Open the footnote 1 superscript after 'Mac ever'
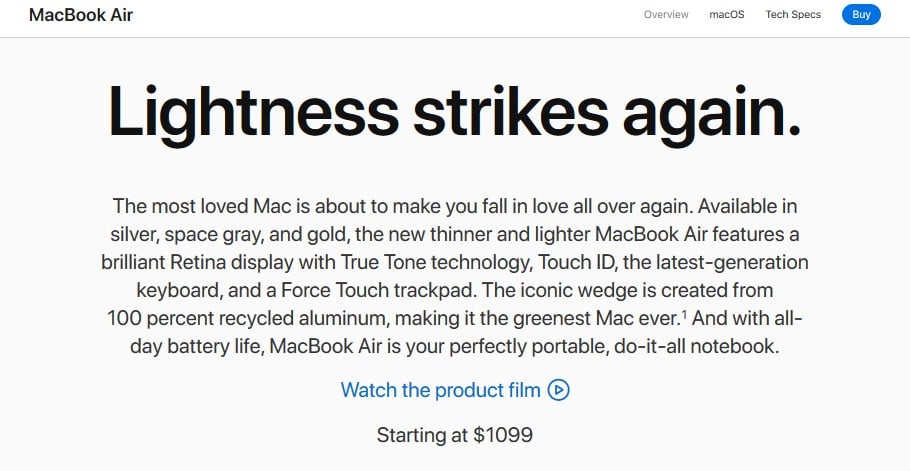This screenshot has height=471, width=910. click(684, 314)
